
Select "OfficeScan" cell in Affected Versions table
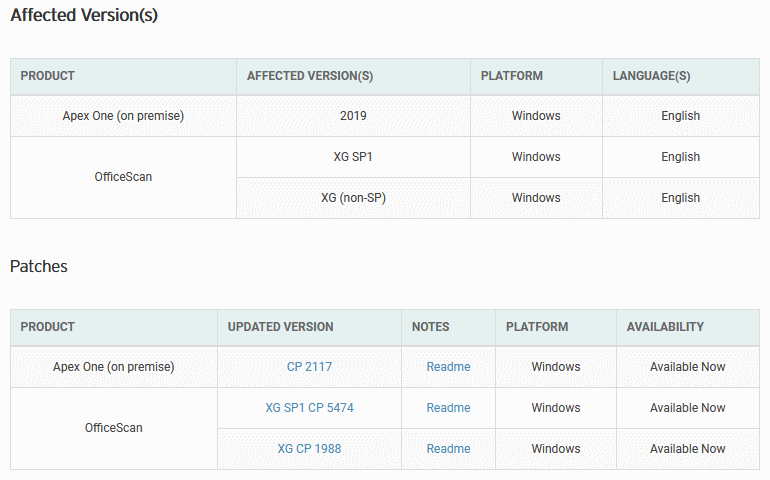[123, 177]
